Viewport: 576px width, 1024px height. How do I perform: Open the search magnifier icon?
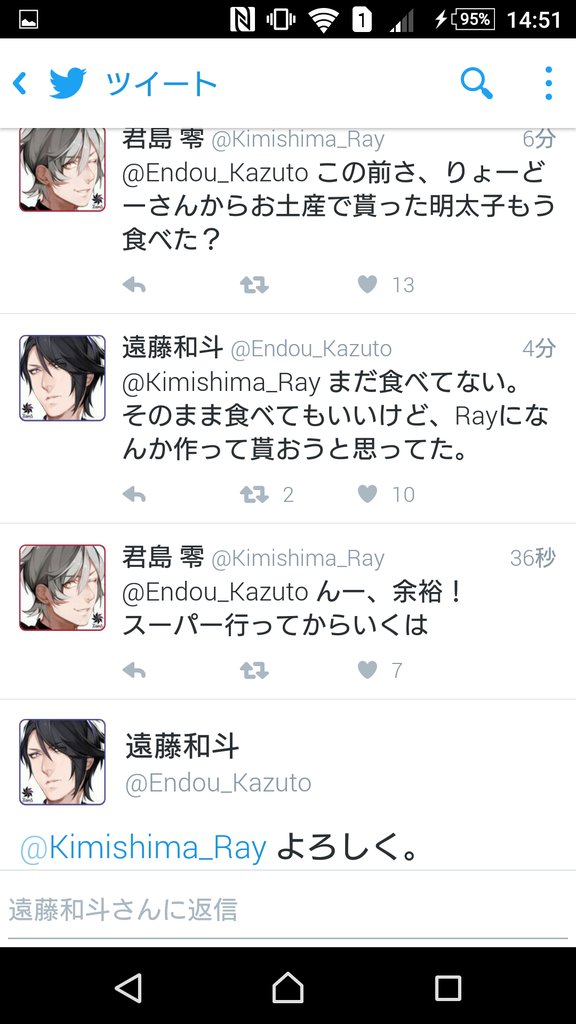(x=476, y=83)
